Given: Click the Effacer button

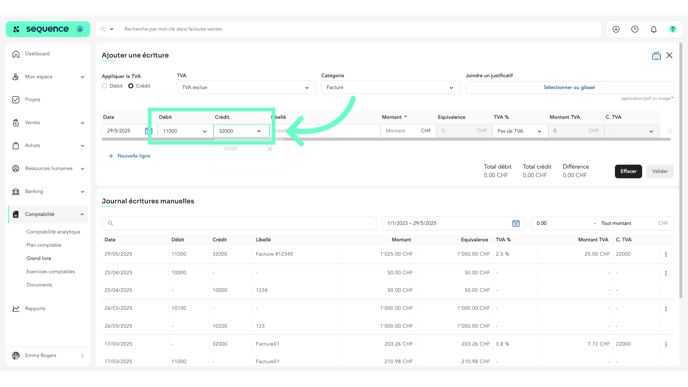Looking at the screenshot, I should pyautogui.click(x=628, y=171).
